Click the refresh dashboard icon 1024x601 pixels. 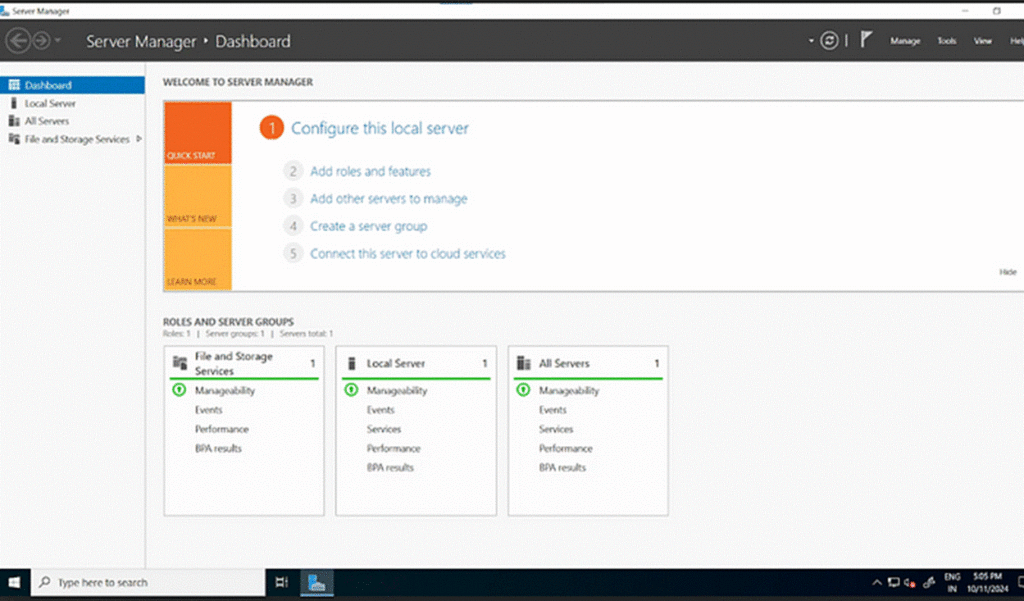[x=828, y=41]
